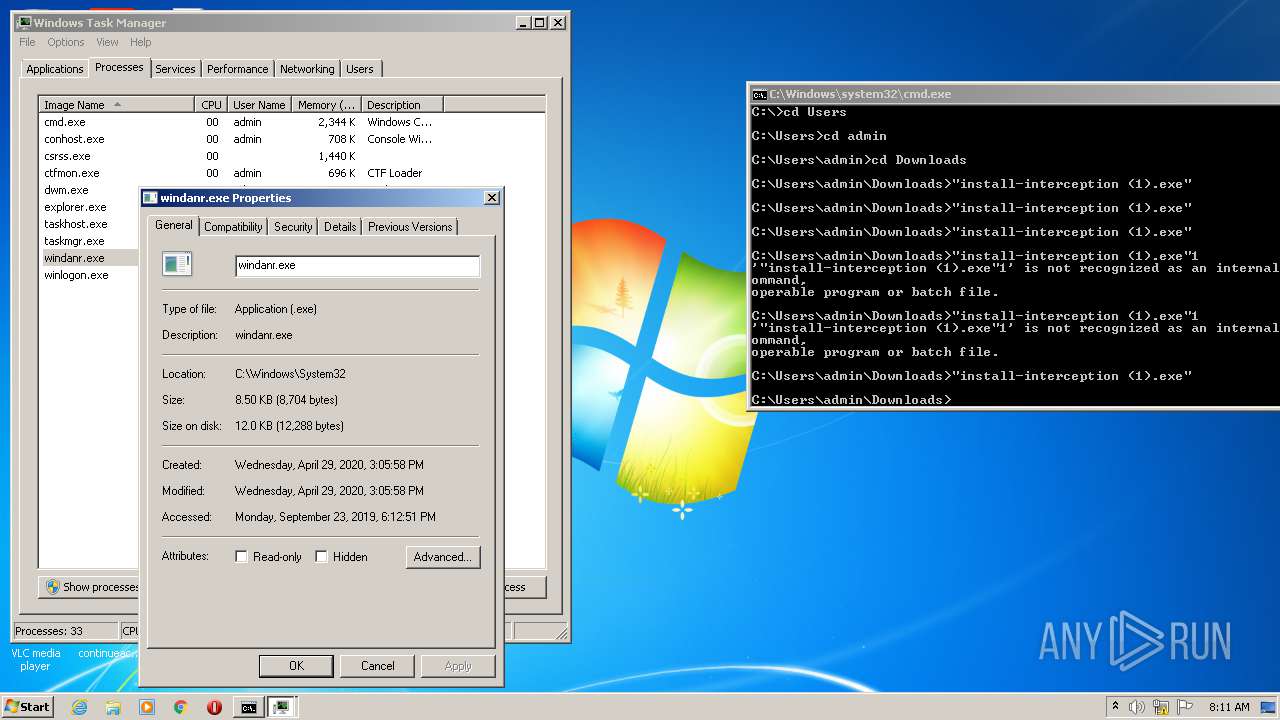
Task: Switch to Task Manager taskbar button
Action: pyautogui.click(x=282, y=707)
